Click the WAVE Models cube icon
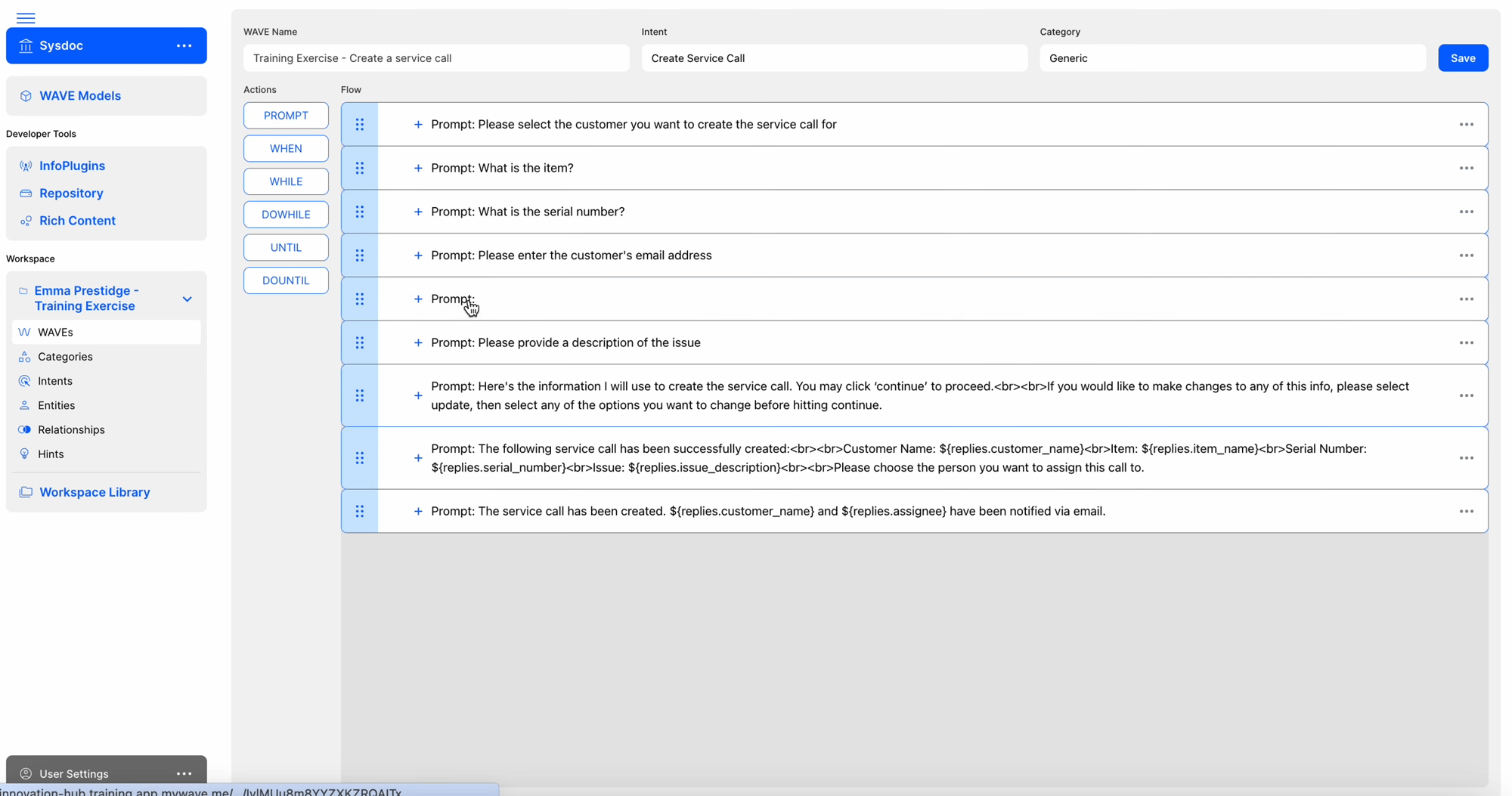 (x=26, y=96)
